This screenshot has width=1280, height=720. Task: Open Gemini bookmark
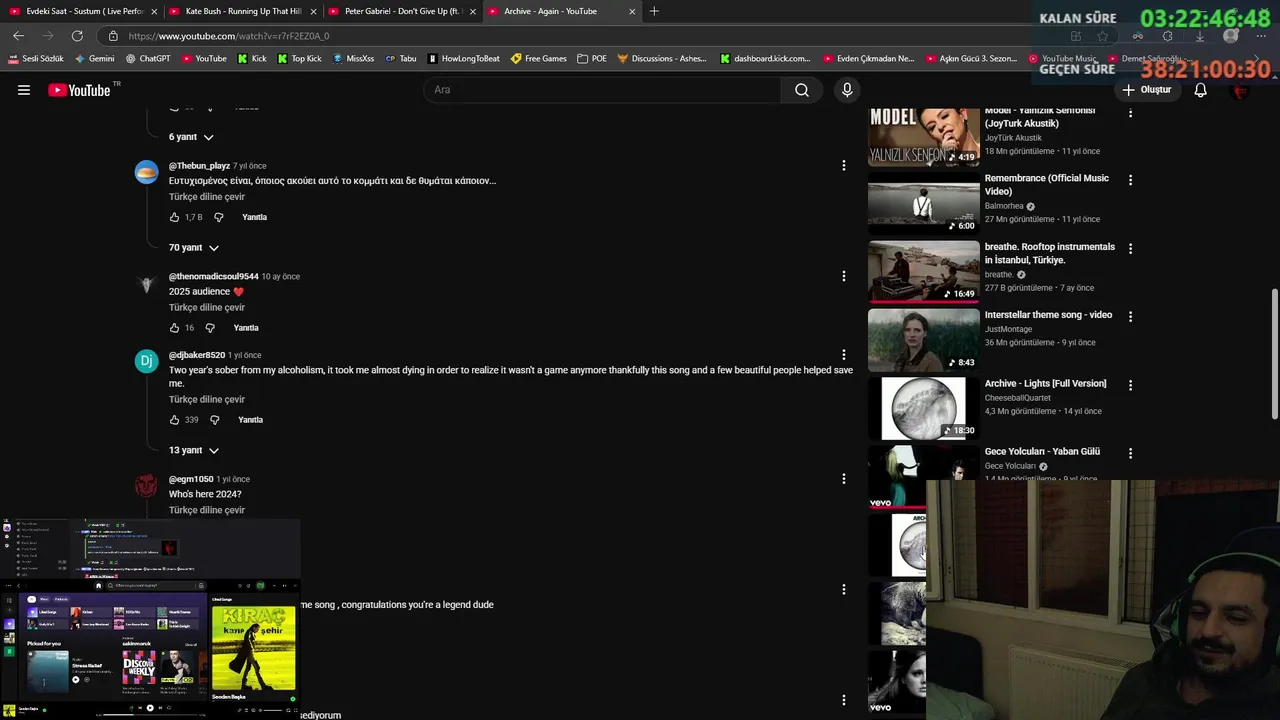point(95,58)
